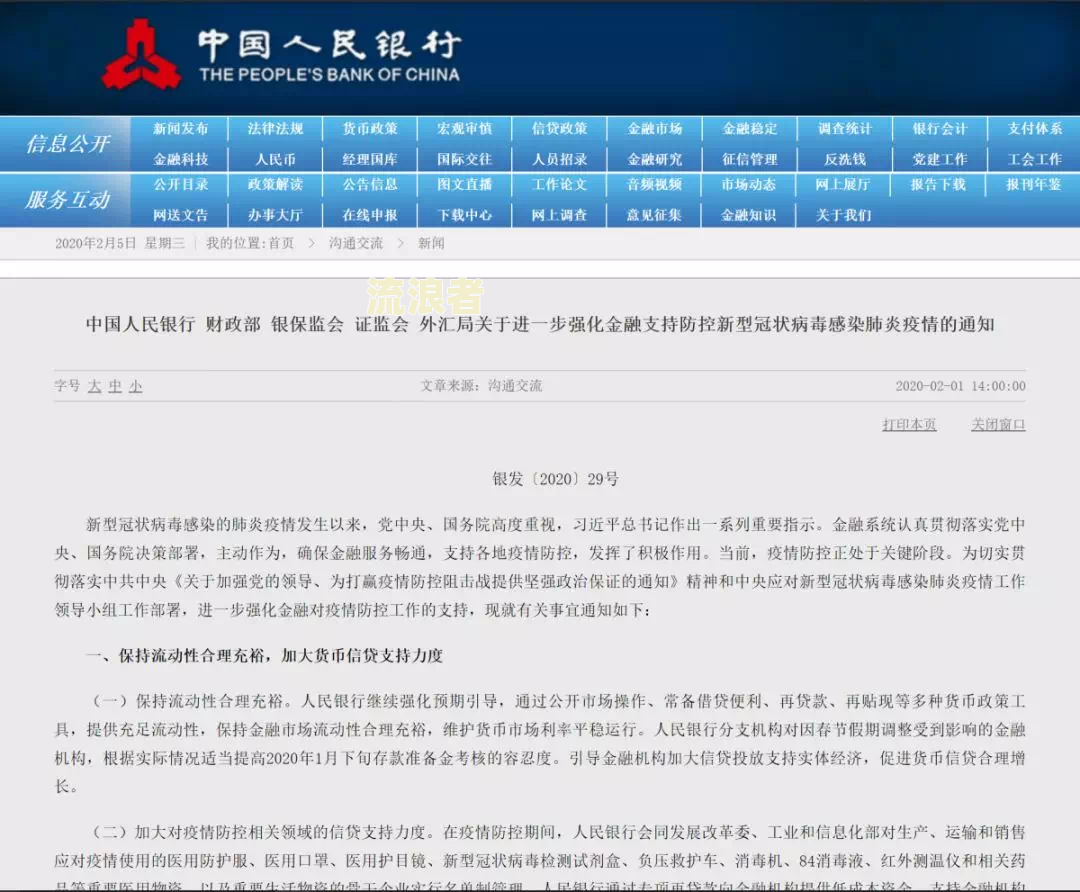
Task: Click 下载中心 navigation entry
Action: point(465,216)
